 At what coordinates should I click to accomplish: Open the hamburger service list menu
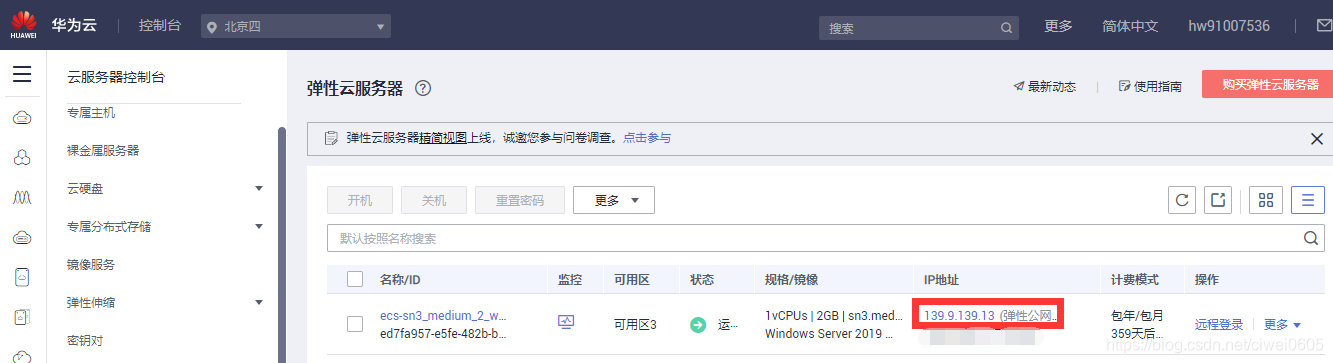22,74
